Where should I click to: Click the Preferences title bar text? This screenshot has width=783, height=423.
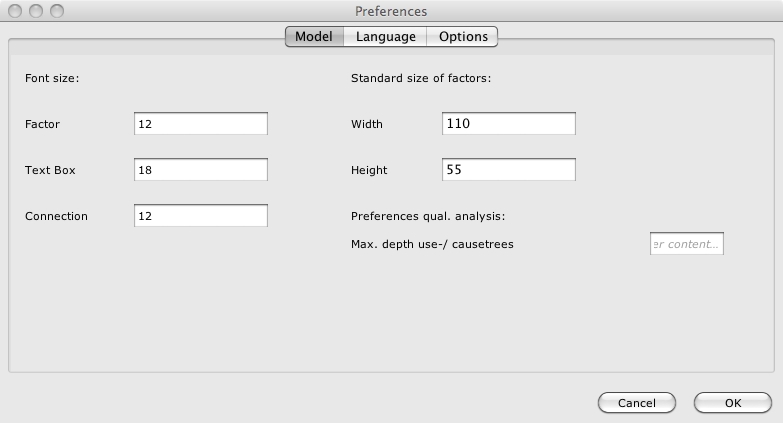[x=391, y=11]
